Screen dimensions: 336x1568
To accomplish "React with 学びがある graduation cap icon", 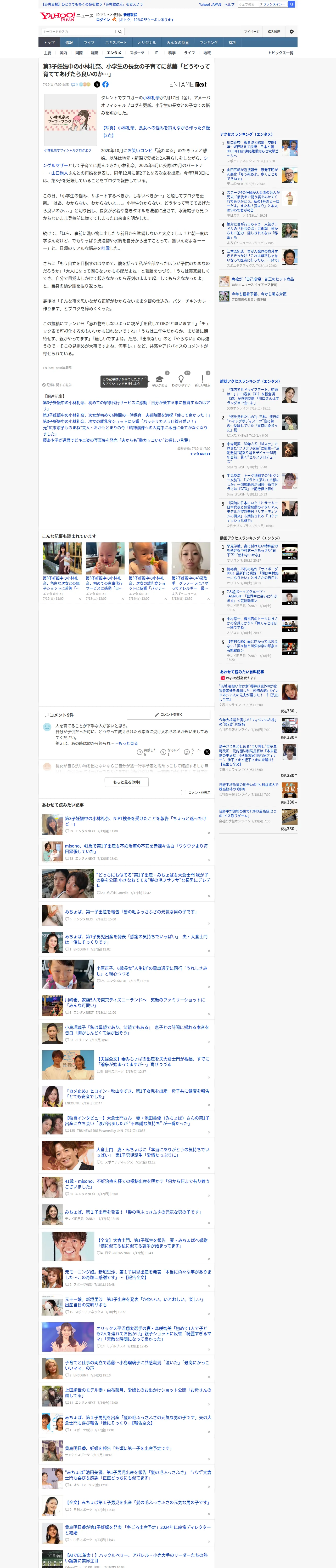I will [160, 379].
